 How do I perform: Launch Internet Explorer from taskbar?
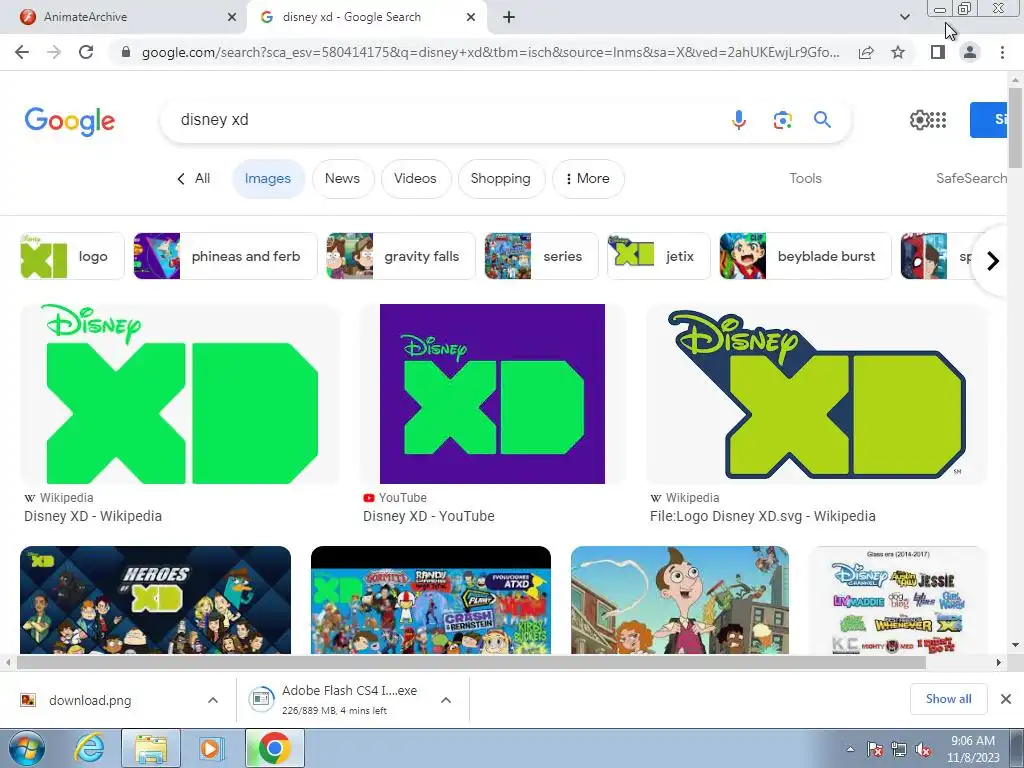(x=89, y=748)
